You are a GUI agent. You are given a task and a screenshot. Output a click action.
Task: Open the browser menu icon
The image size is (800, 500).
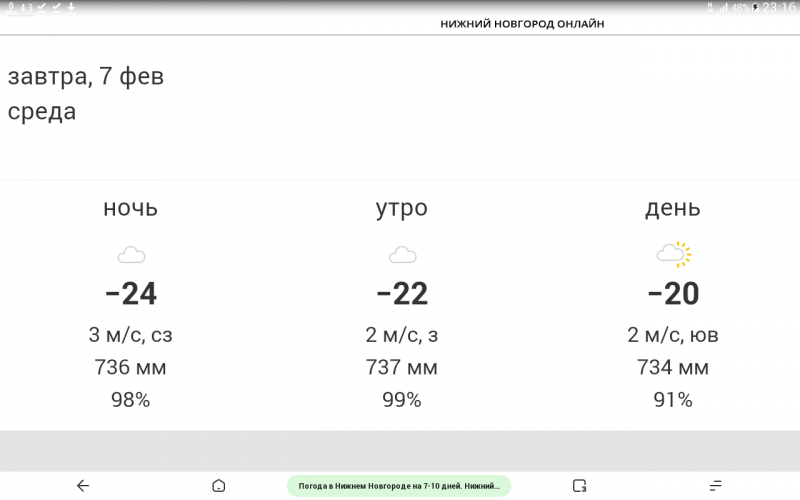pyautogui.click(x=715, y=486)
